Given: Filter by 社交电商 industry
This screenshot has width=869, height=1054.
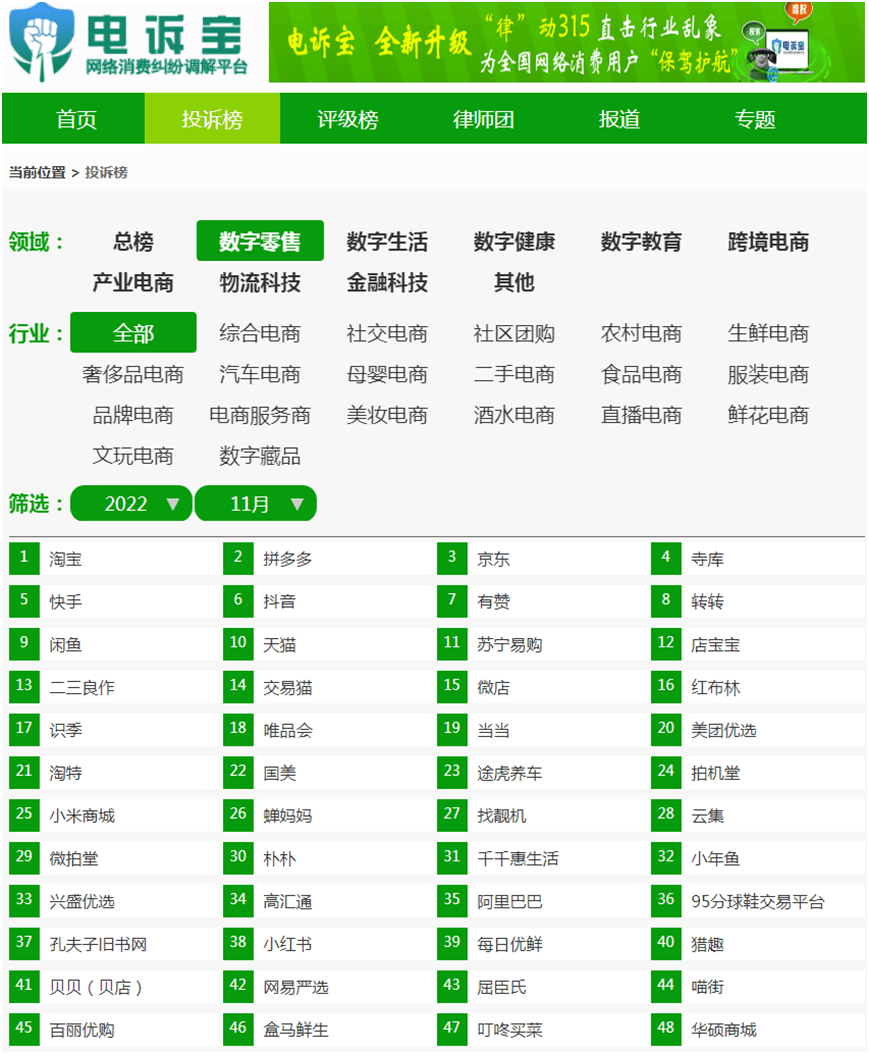Looking at the screenshot, I should click(387, 333).
